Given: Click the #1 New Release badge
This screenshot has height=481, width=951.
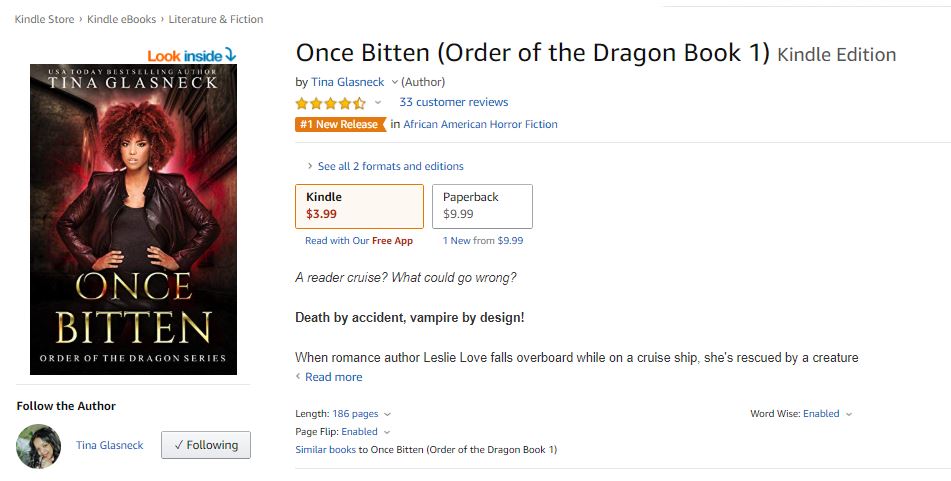Looking at the screenshot, I should 341,124.
